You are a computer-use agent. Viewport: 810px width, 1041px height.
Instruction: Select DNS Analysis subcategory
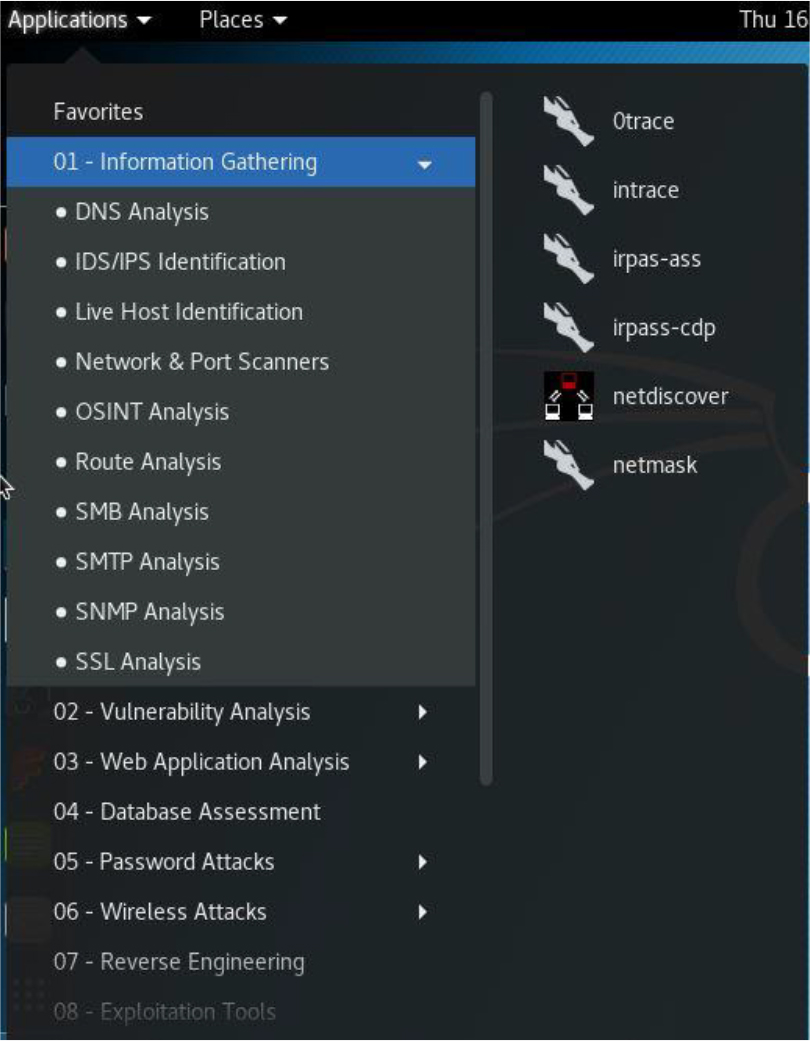(x=142, y=212)
